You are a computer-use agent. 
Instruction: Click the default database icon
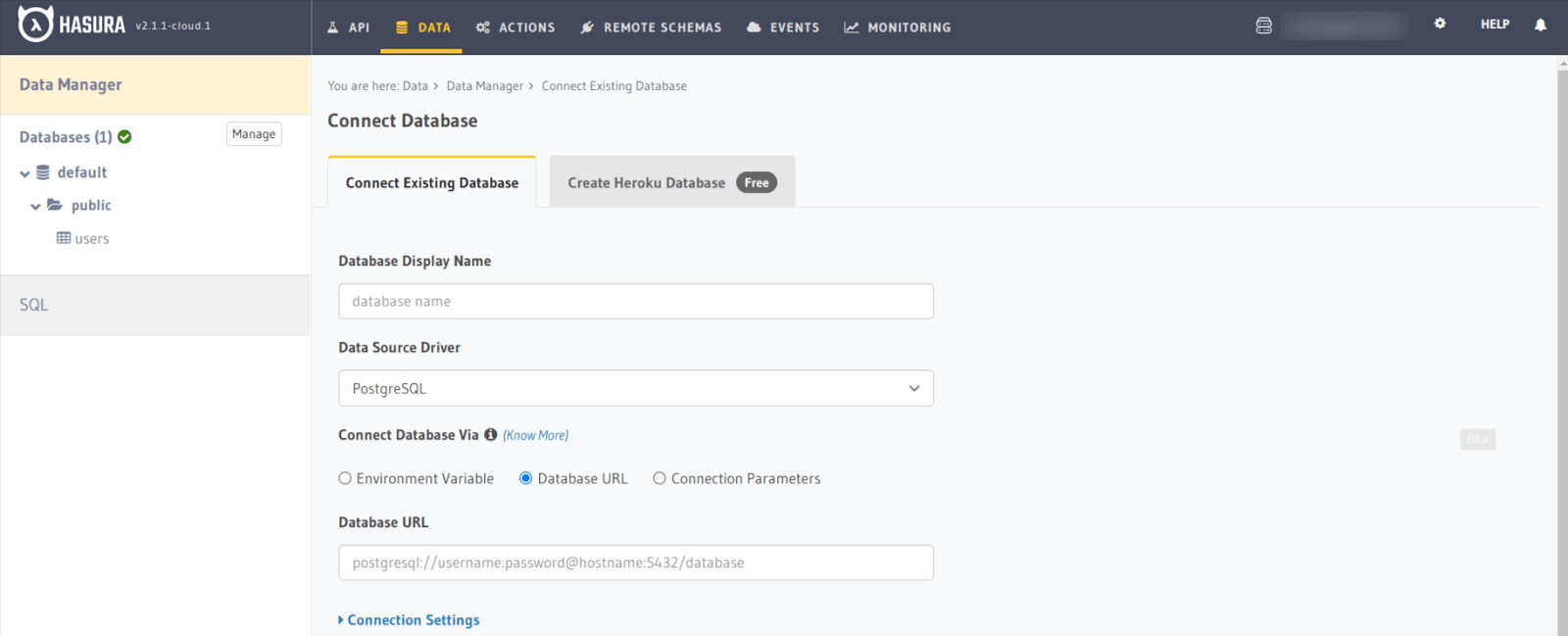click(x=43, y=172)
